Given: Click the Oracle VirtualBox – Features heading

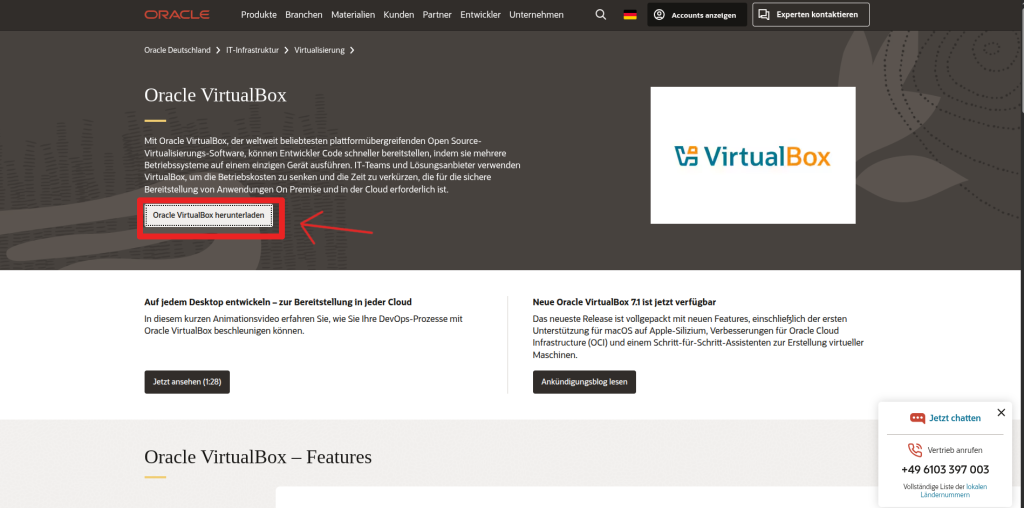Looking at the screenshot, I should [x=258, y=456].
